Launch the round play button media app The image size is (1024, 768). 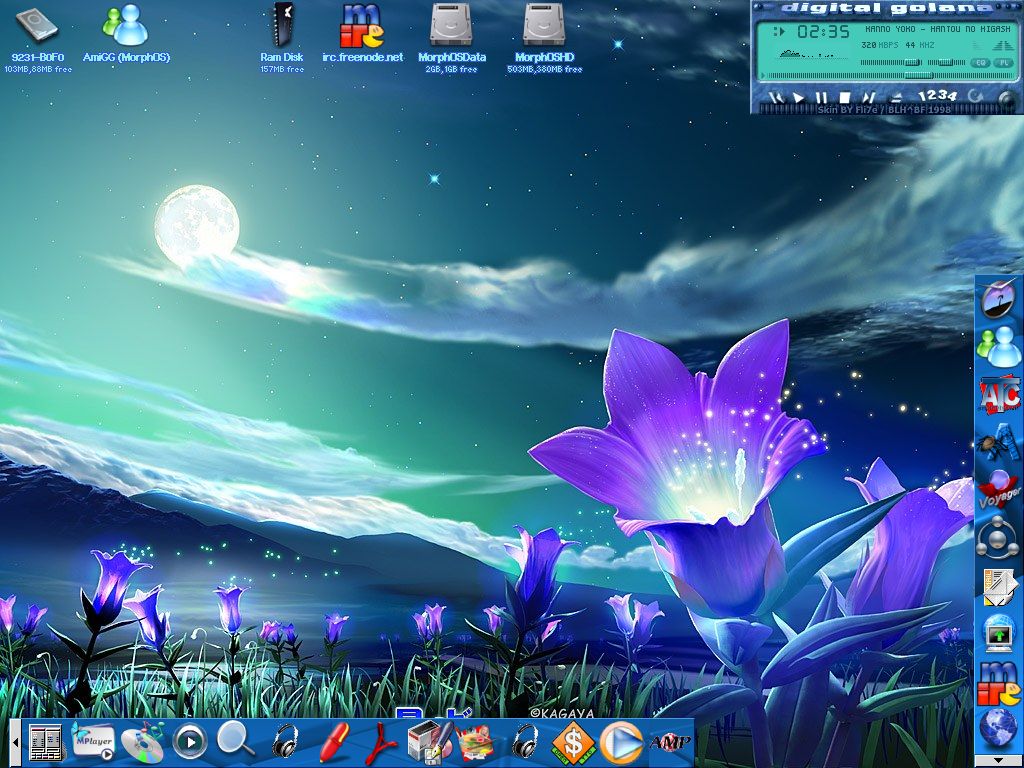click(190, 743)
